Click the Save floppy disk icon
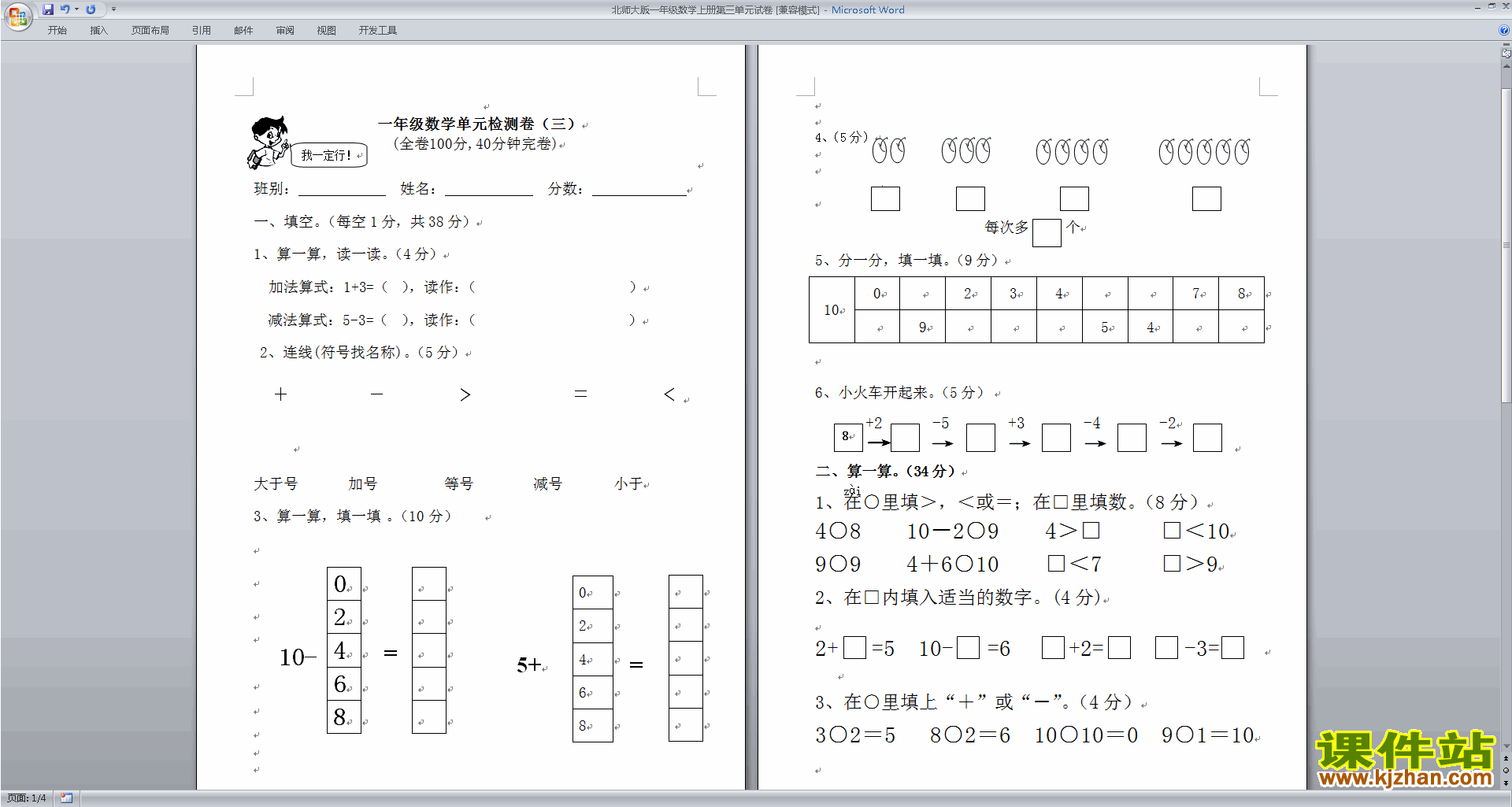 (x=48, y=9)
